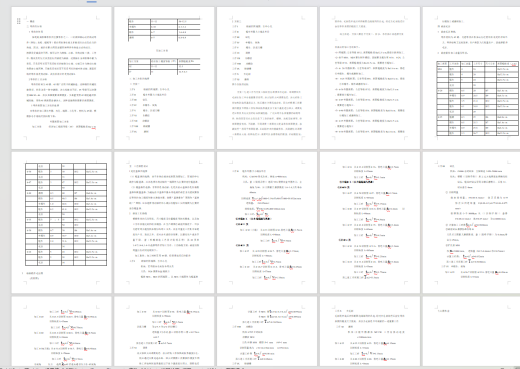
Task: Select the third page in the bottom row
Action: pos(267,331)
